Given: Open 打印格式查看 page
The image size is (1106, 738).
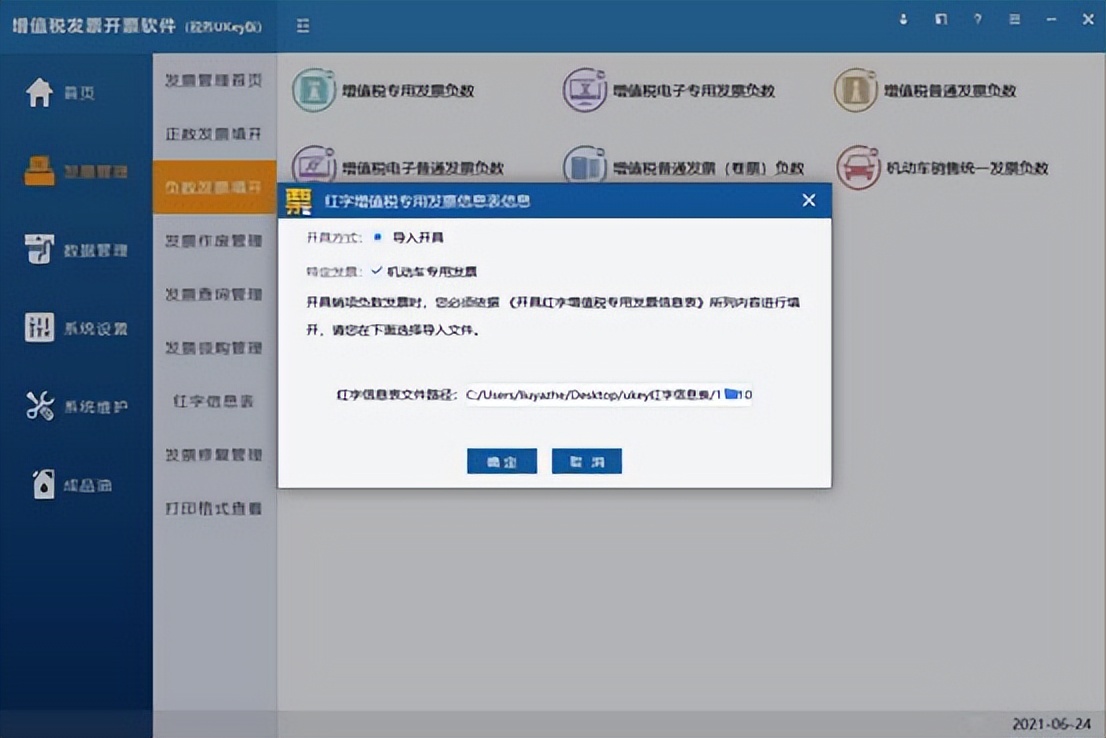Looking at the screenshot, I should [x=213, y=508].
